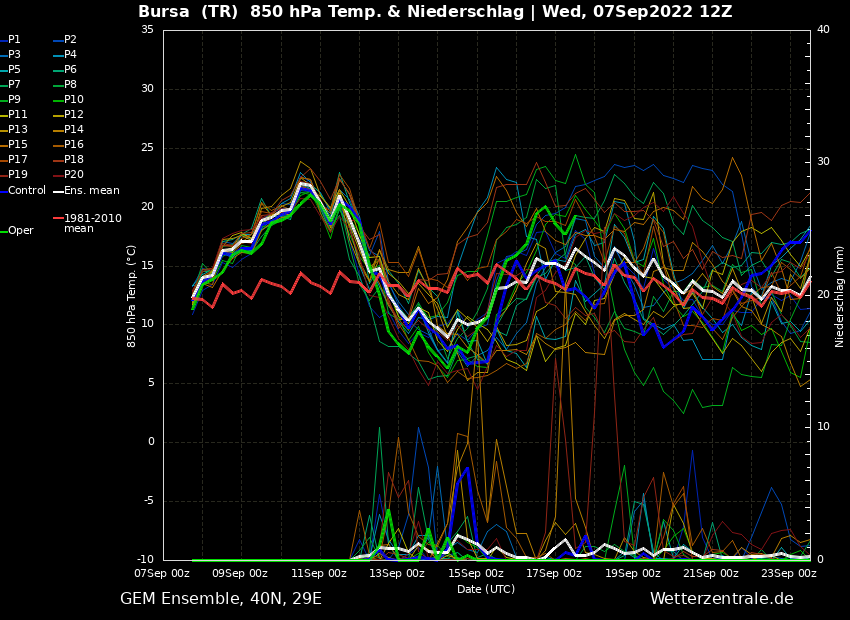Click the -5 temperature axis value
850x620 pixels.
coord(147,501)
